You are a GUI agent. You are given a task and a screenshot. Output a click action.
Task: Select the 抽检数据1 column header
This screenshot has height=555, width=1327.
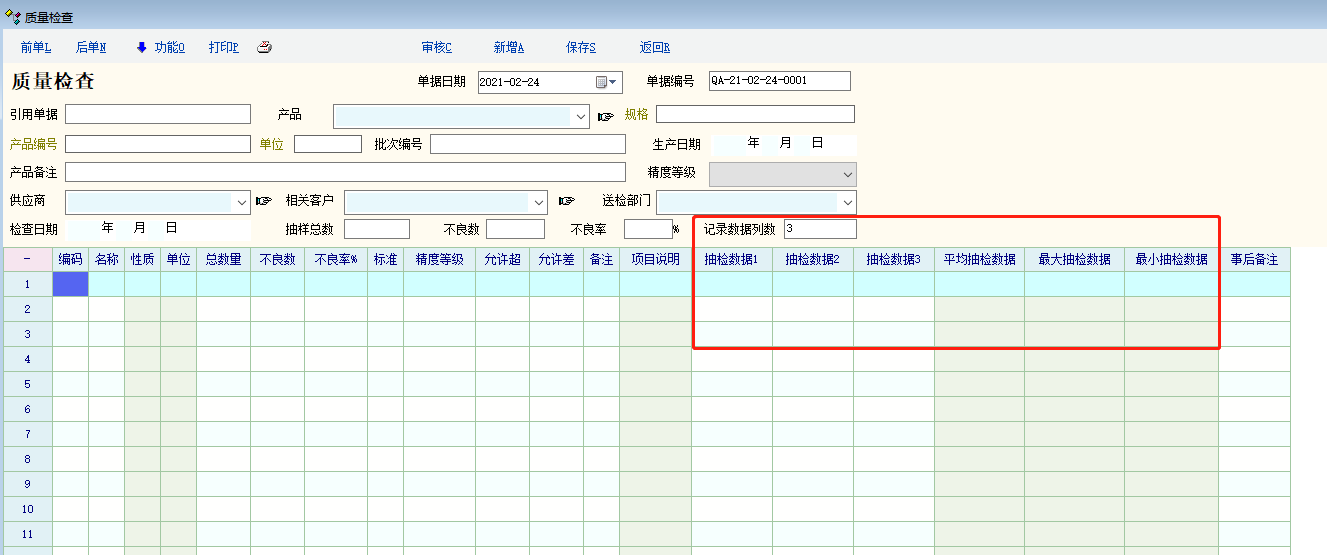[x=731, y=259]
